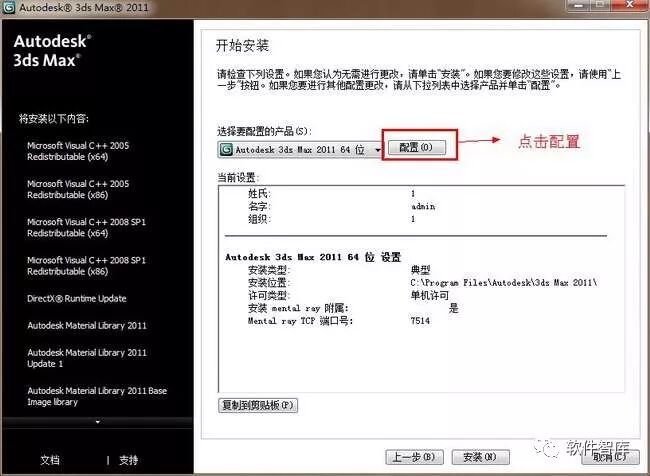
Task: Click the 3ds Max icon in product dropdown
Action: point(226,150)
